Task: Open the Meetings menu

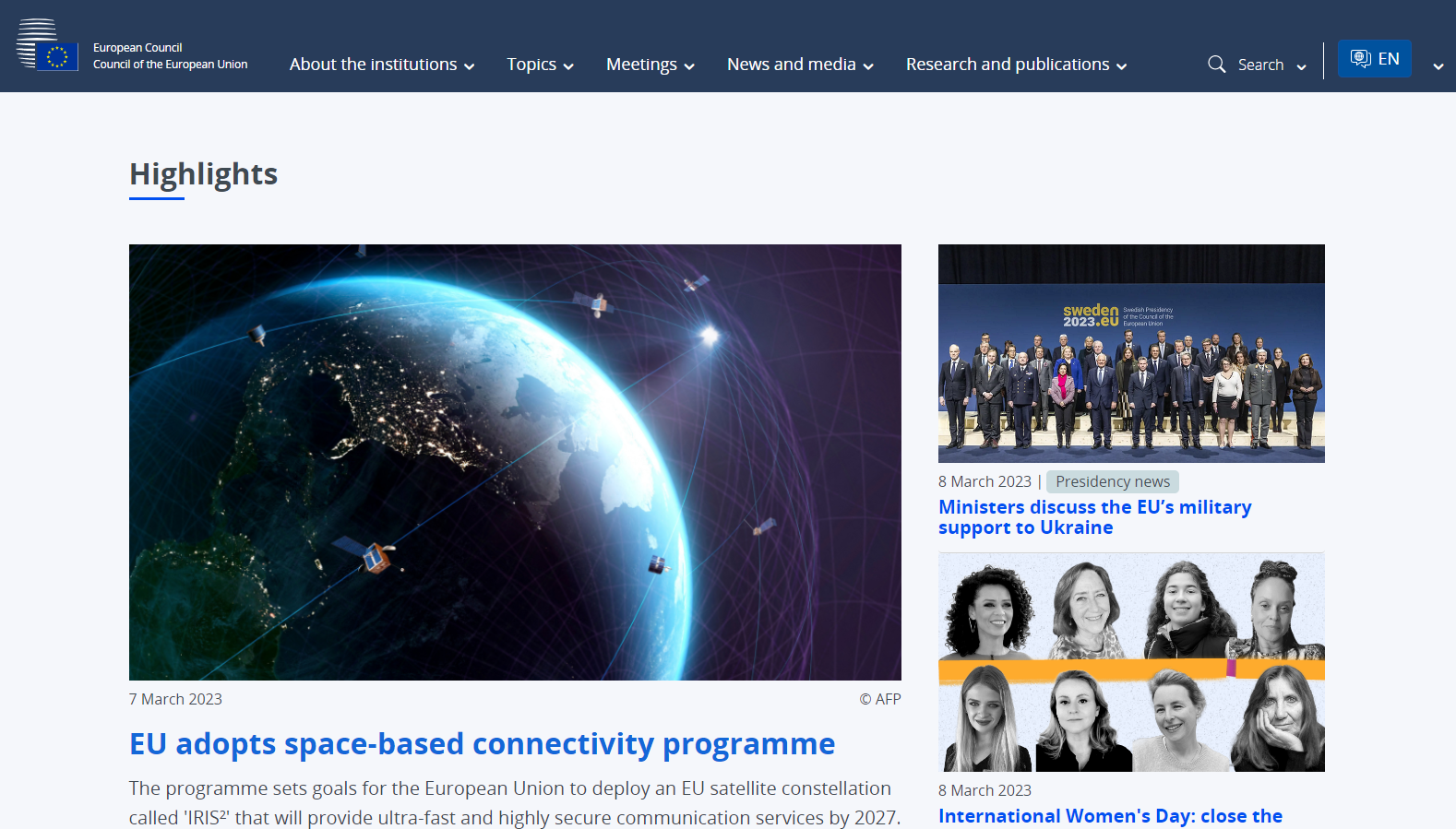Action: point(641,65)
